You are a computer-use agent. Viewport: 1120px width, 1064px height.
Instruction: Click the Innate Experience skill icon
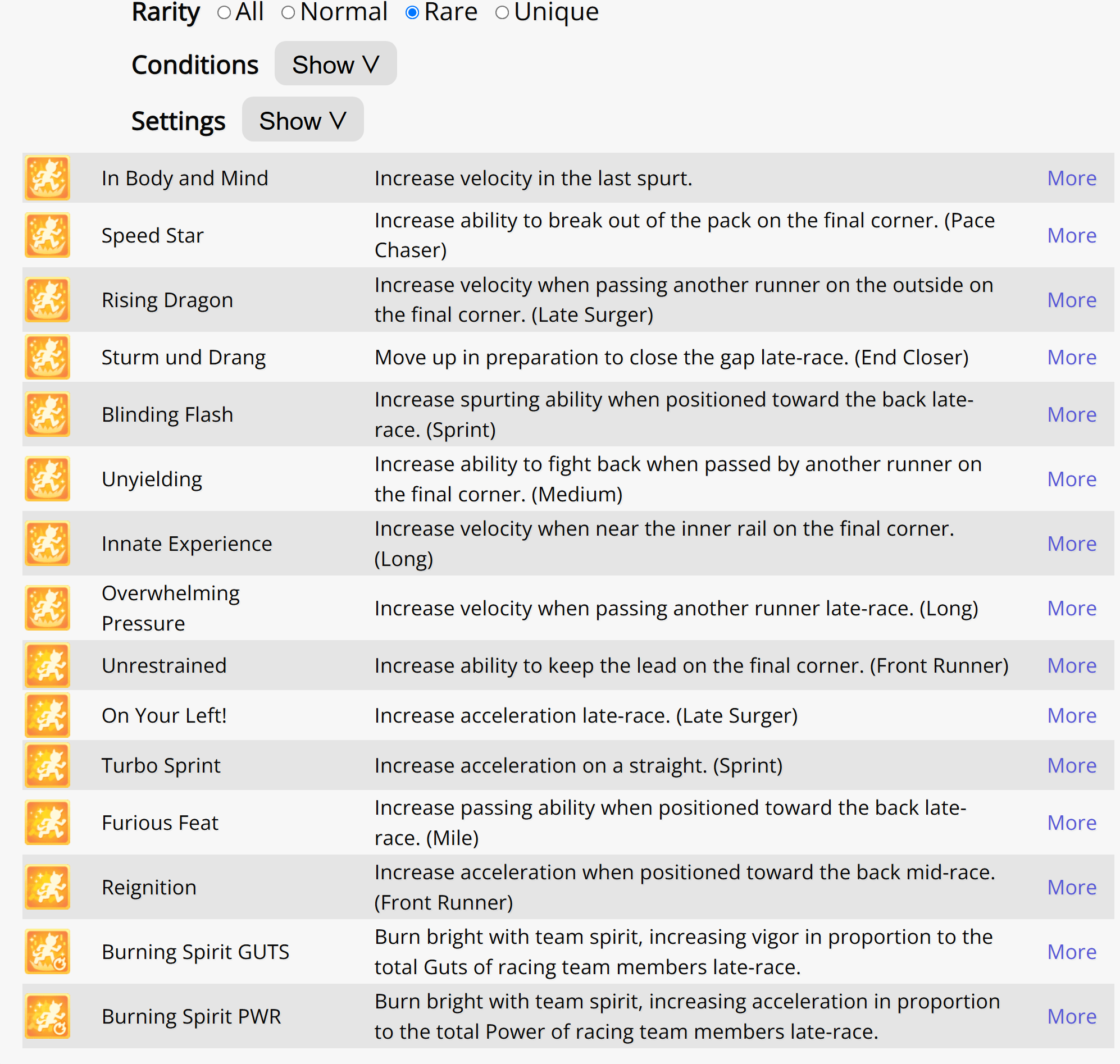[47, 544]
